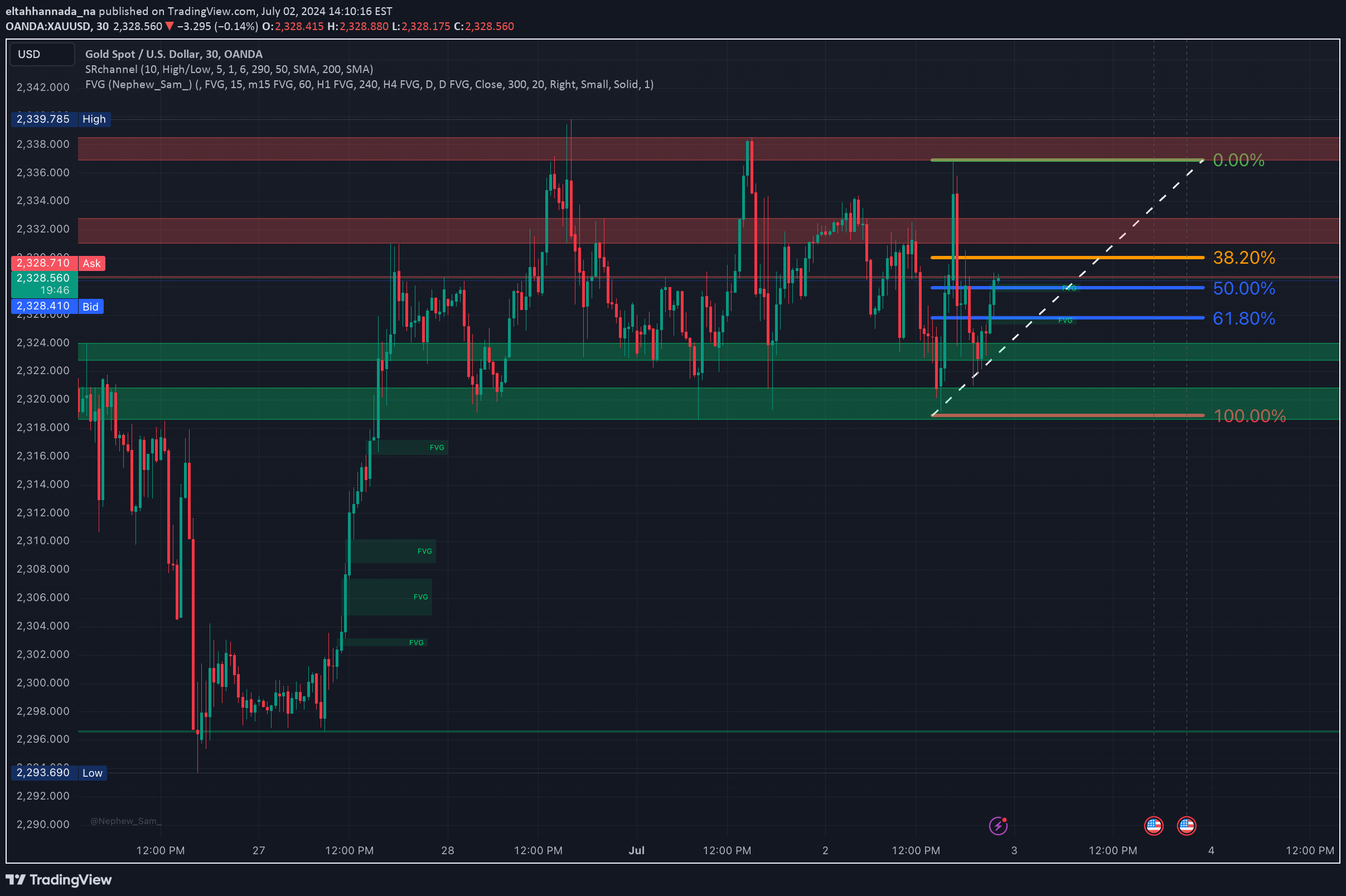Select the orange 38.20% retracement line
This screenshot has width=1346, height=896.
point(1067,258)
